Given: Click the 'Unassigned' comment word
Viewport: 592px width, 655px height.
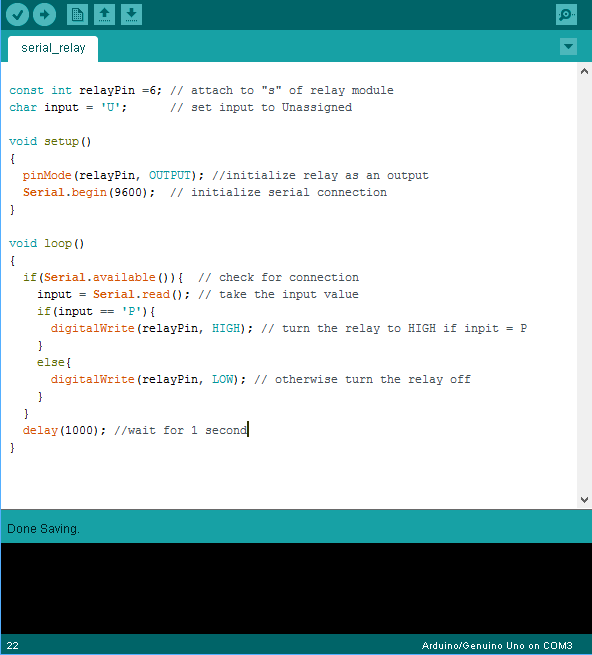Looking at the screenshot, I should point(317,107).
